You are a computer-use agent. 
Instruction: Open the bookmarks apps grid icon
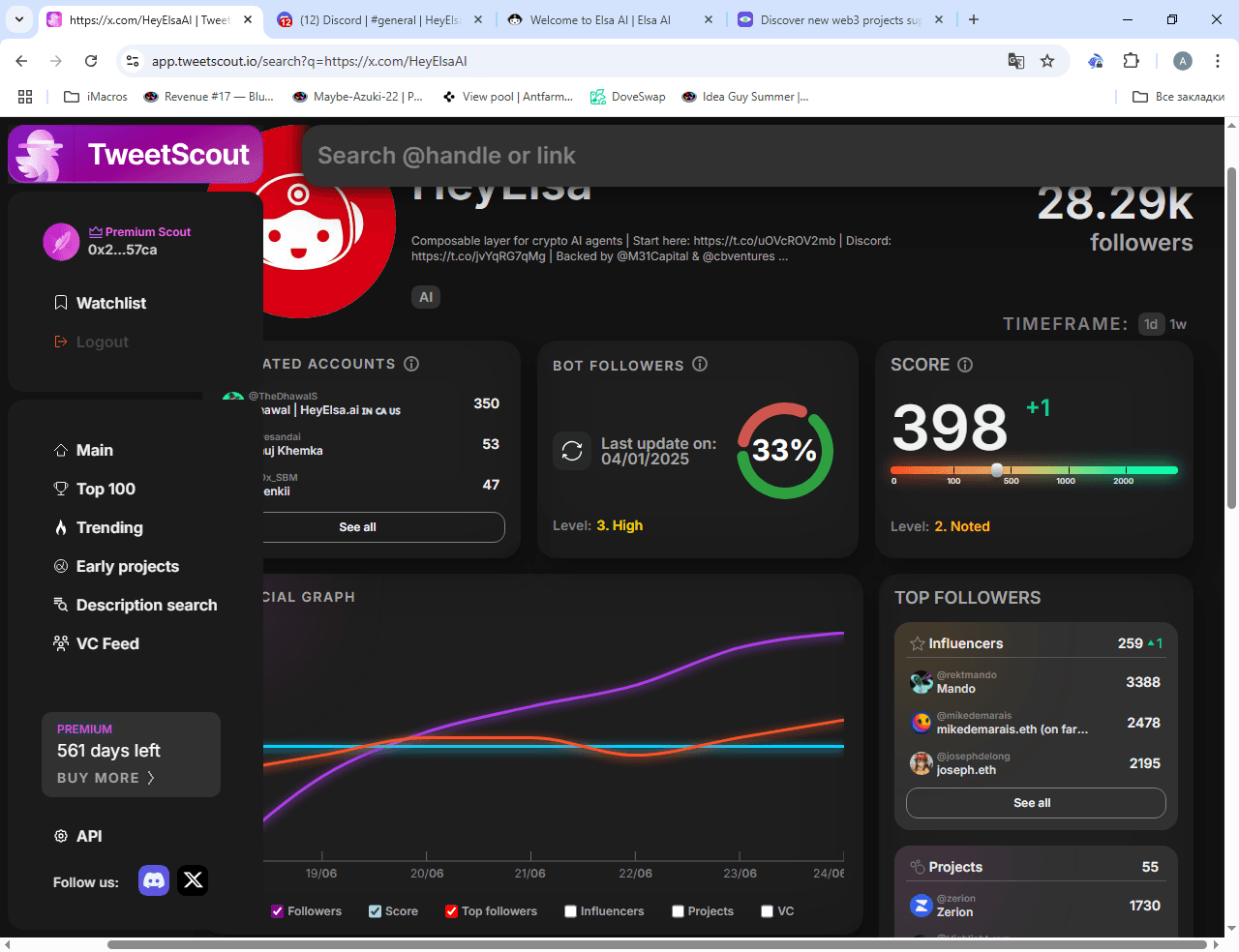[x=25, y=97]
